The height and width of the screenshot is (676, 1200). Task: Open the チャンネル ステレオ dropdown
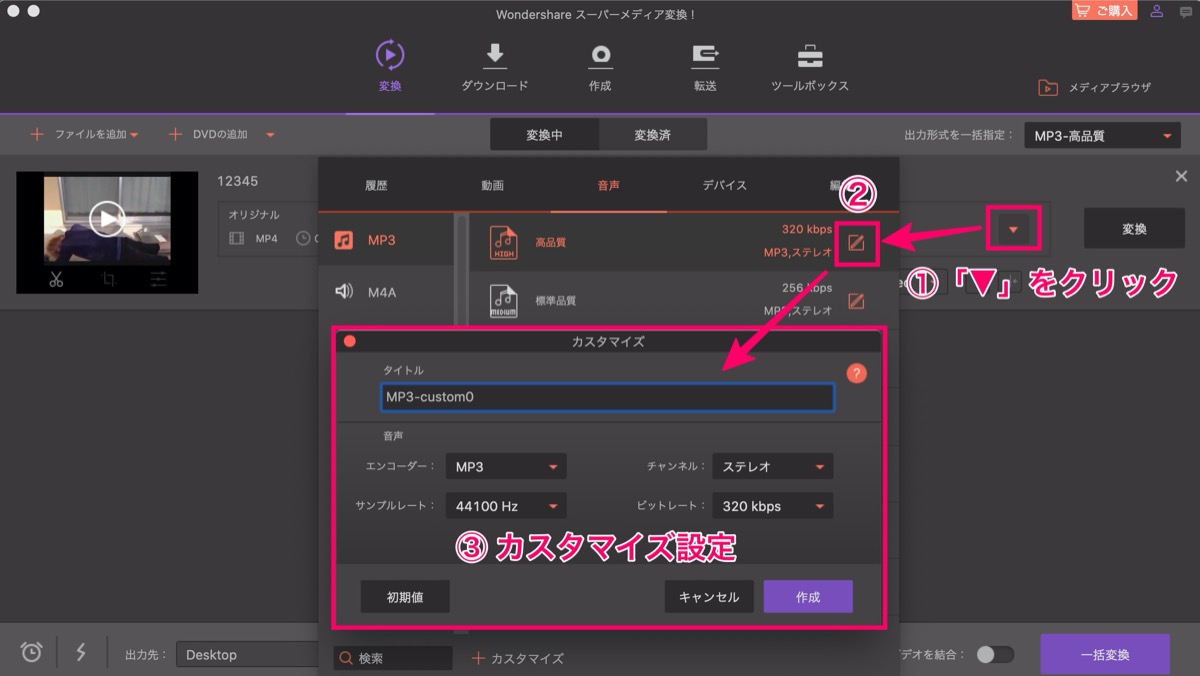772,467
